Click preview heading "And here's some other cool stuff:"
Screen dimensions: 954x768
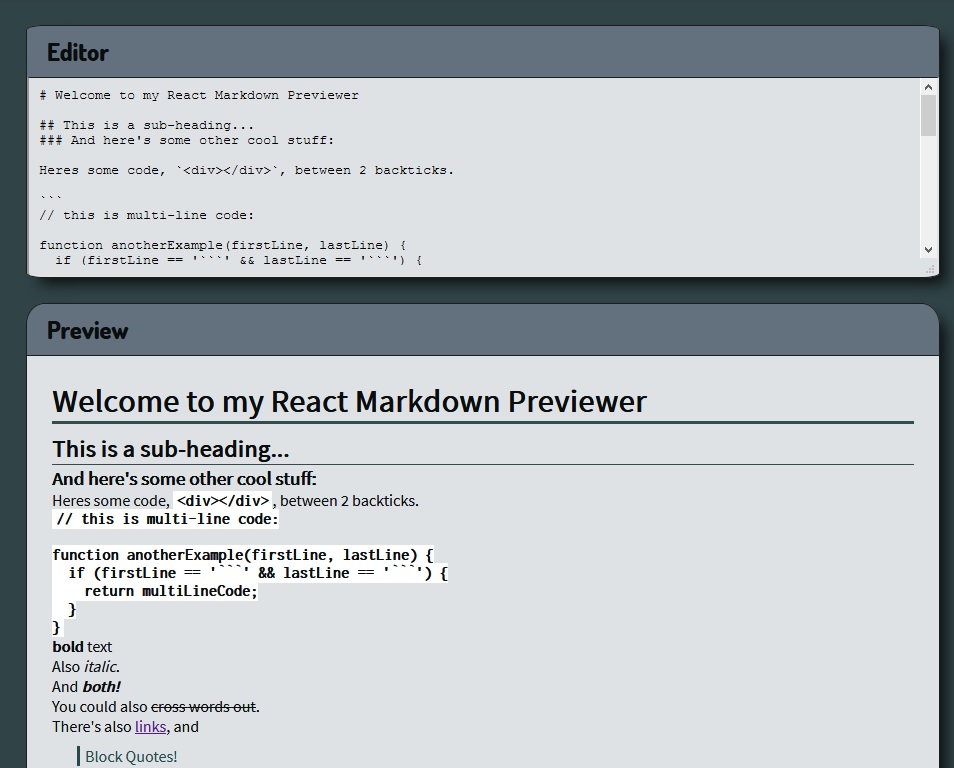(184, 479)
